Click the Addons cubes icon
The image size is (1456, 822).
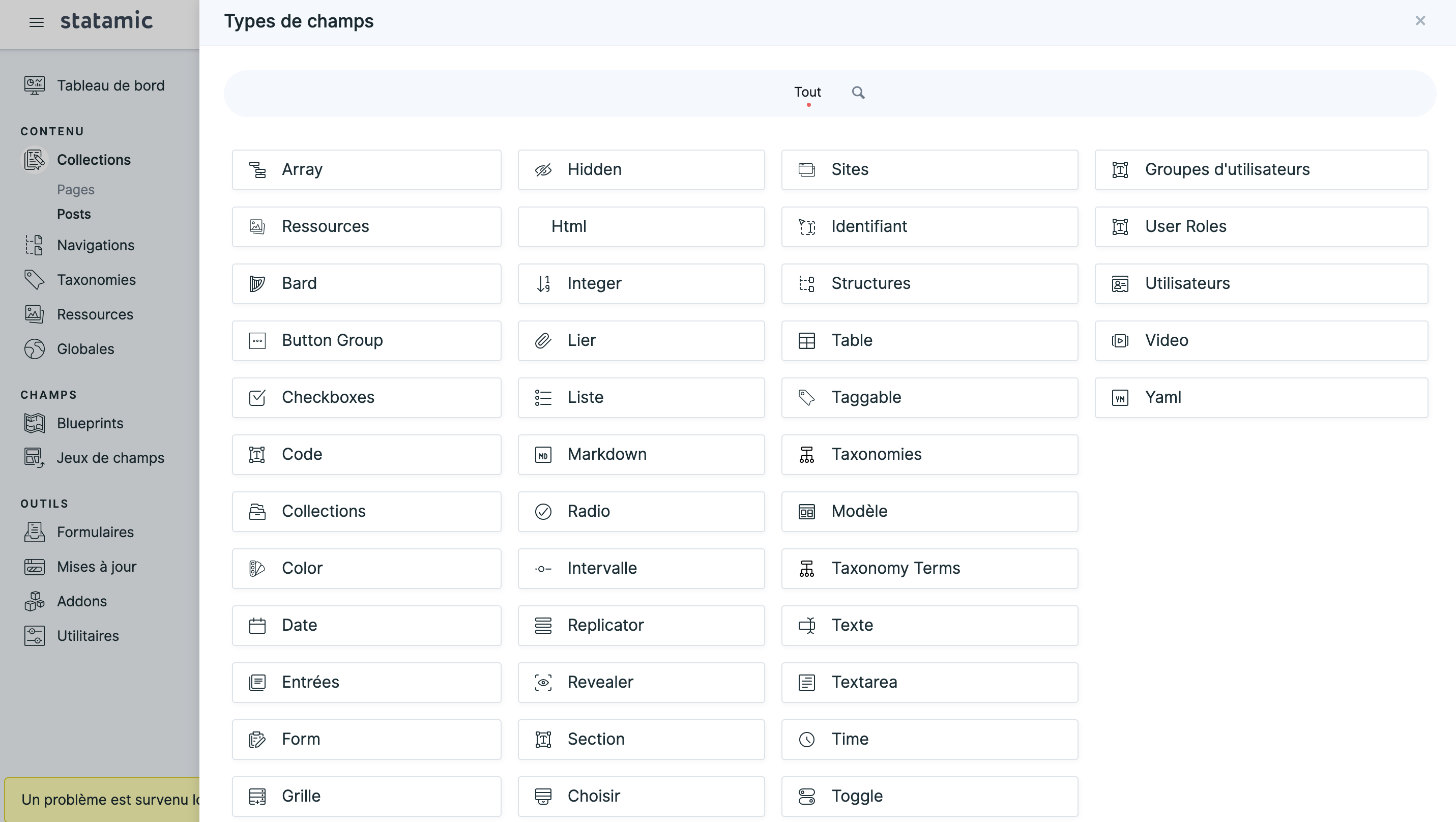pos(35,601)
